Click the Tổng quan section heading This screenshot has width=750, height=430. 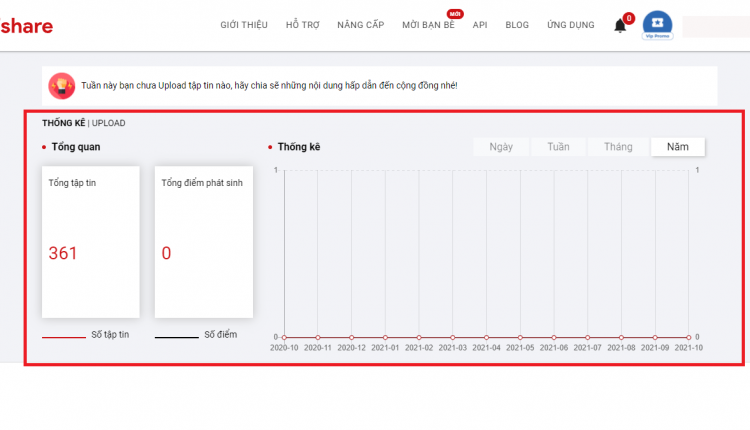(76, 147)
